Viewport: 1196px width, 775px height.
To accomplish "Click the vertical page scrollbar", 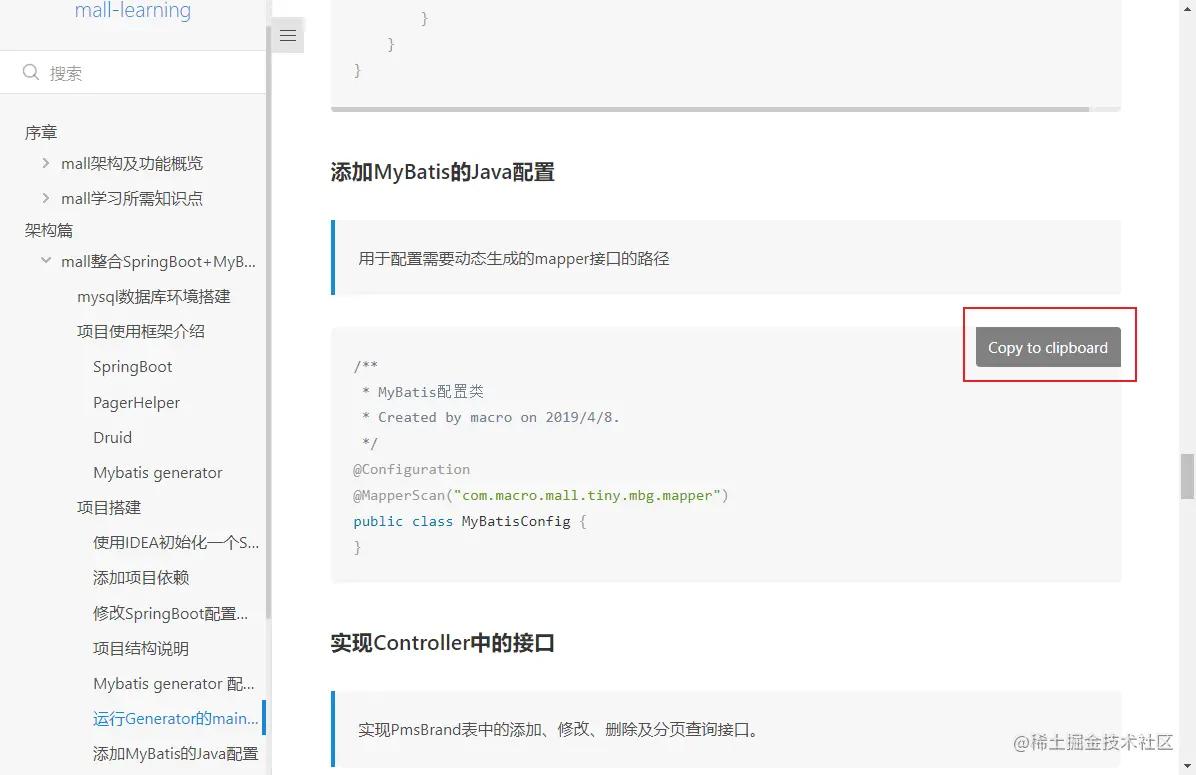I will [x=1187, y=470].
